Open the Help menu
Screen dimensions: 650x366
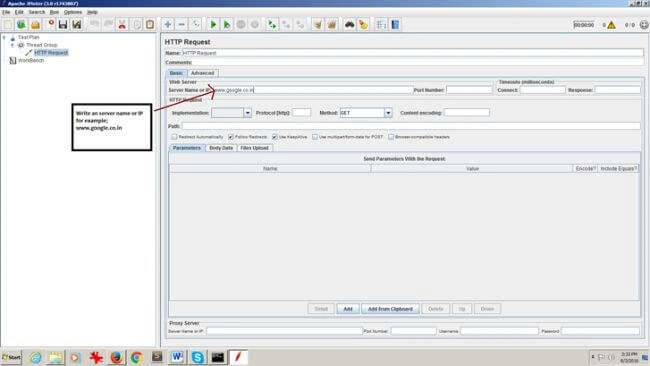coord(92,12)
